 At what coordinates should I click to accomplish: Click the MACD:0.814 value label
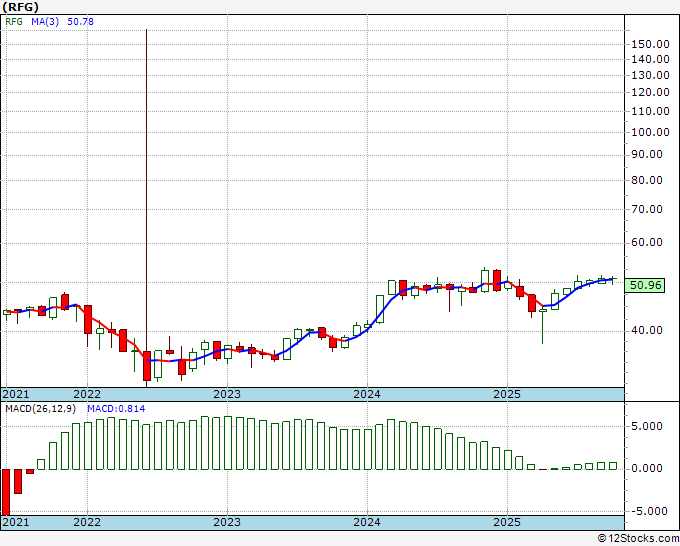point(116,409)
